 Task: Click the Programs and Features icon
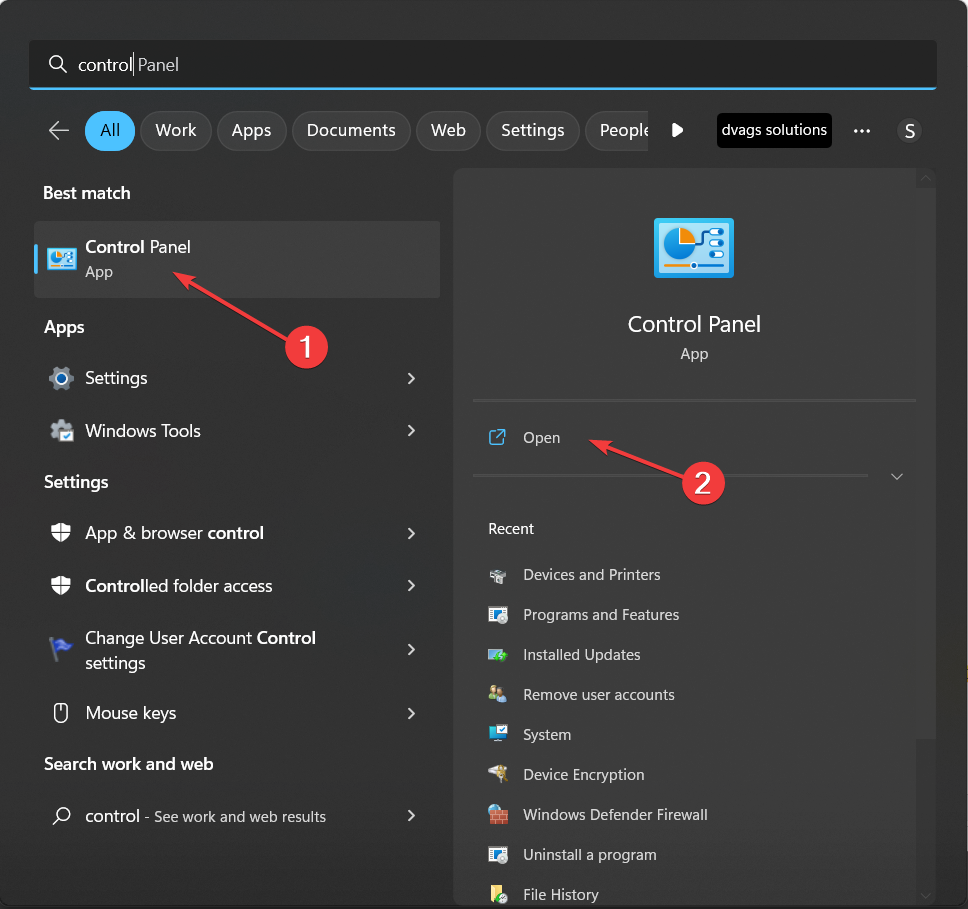pos(498,615)
